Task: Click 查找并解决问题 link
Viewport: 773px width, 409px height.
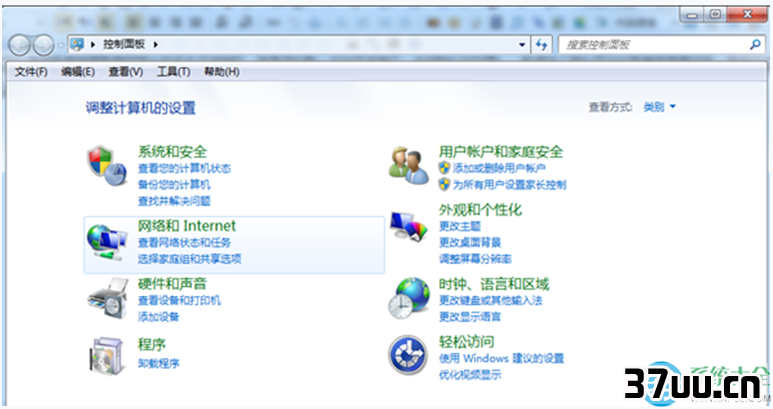Action: pyautogui.click(x=174, y=201)
